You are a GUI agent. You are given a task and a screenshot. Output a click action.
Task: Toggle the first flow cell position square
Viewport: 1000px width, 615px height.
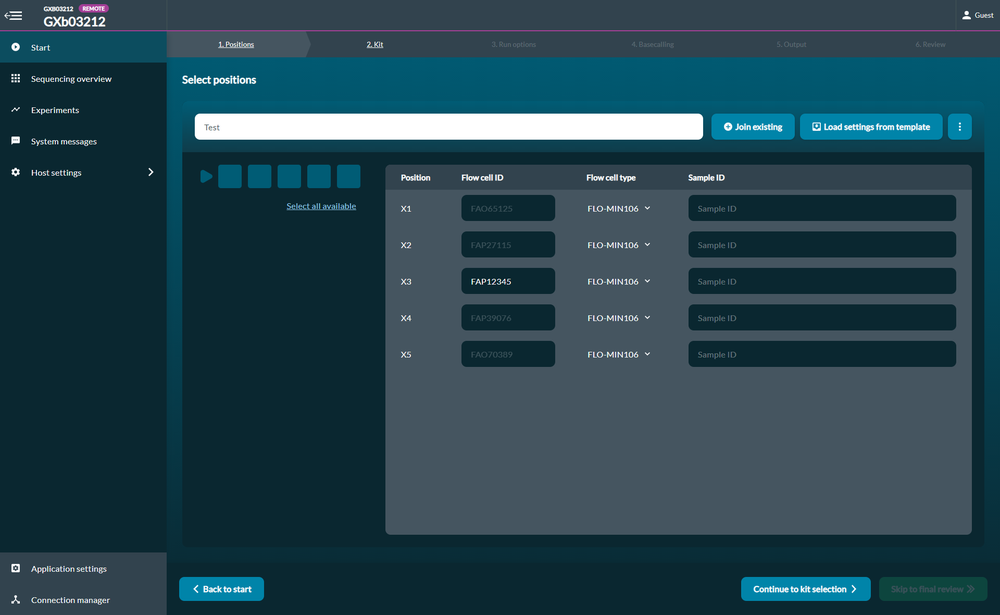click(230, 176)
